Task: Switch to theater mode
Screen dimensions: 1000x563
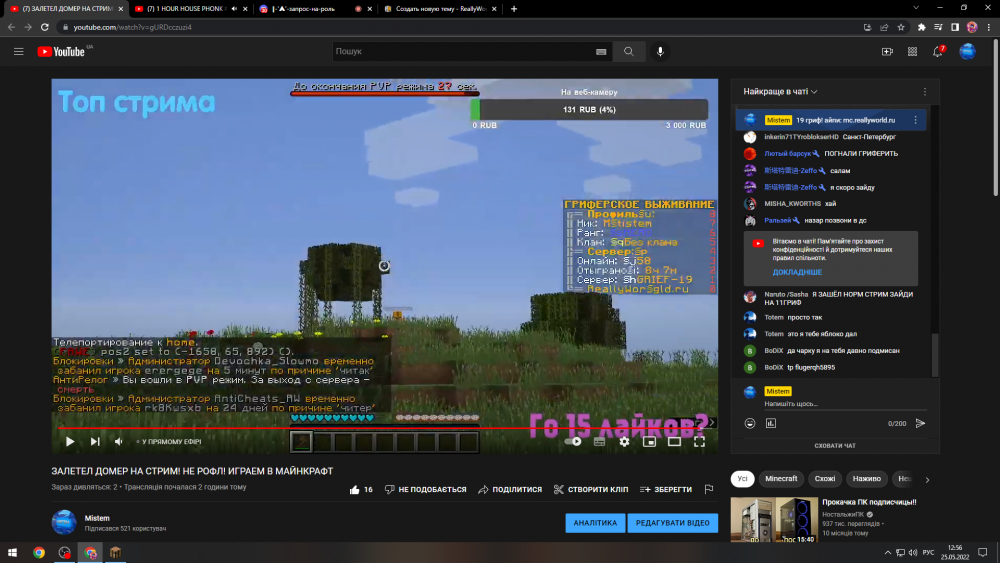Action: point(674,441)
